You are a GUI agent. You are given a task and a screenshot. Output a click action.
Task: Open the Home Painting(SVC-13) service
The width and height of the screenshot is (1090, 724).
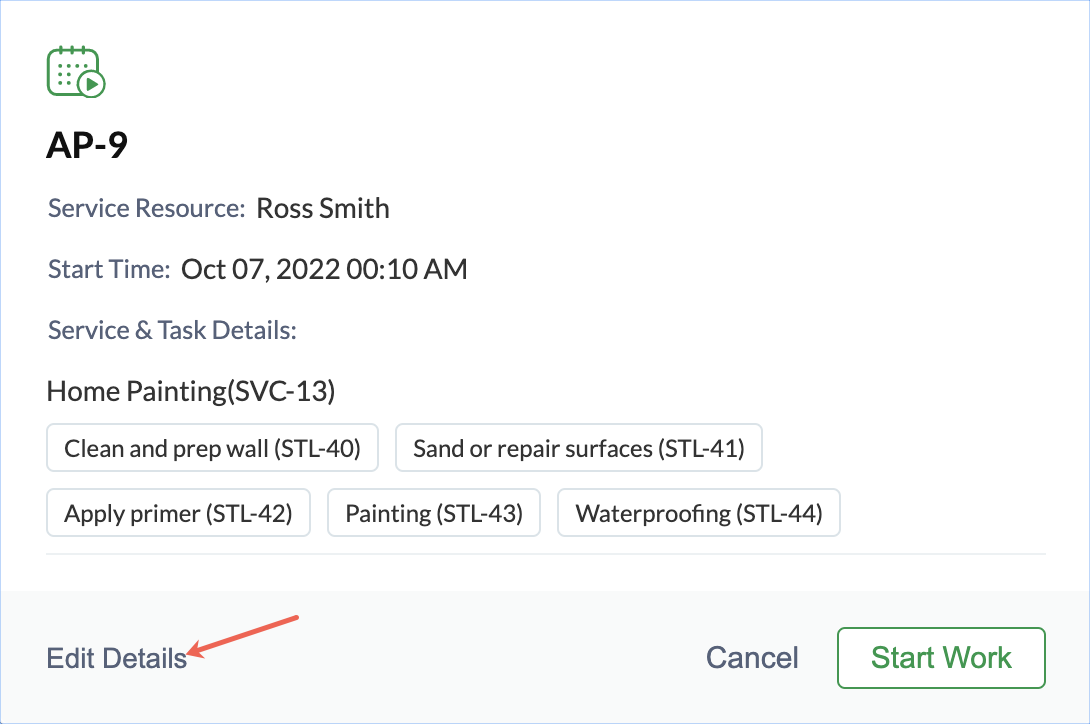click(x=190, y=391)
